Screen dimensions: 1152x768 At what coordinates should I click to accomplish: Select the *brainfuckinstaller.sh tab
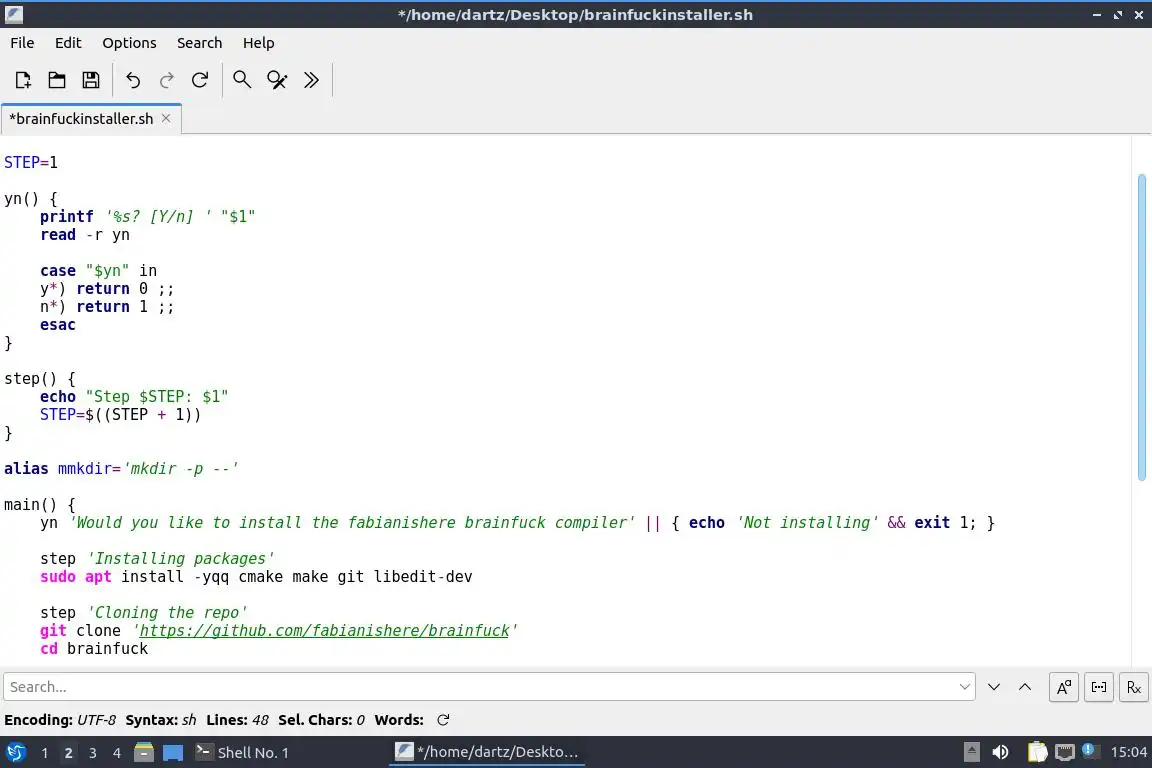[x=82, y=118]
